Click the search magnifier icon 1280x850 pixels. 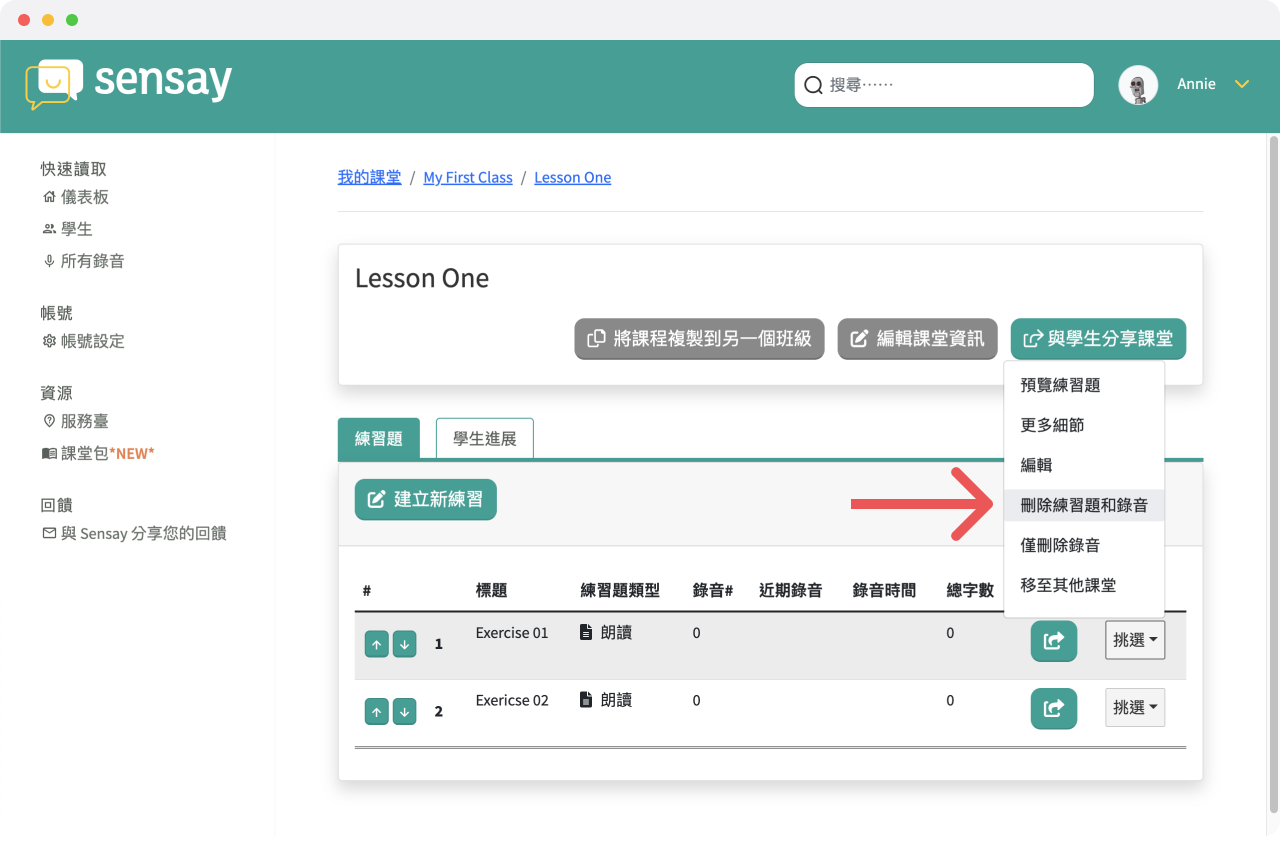(814, 85)
